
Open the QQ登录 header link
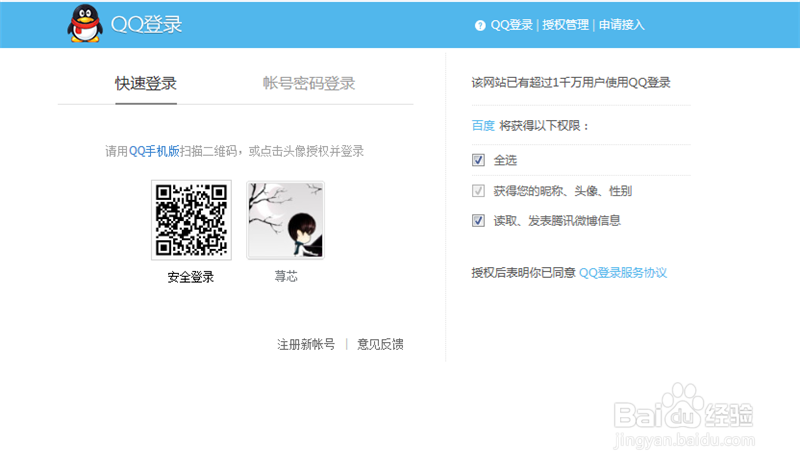tap(511, 25)
